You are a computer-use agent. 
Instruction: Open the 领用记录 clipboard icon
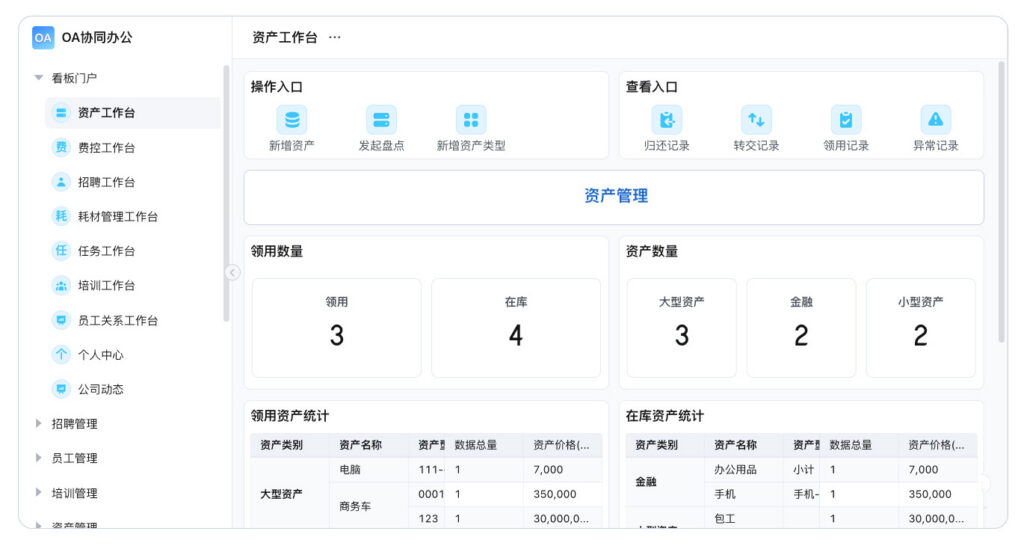coord(846,120)
